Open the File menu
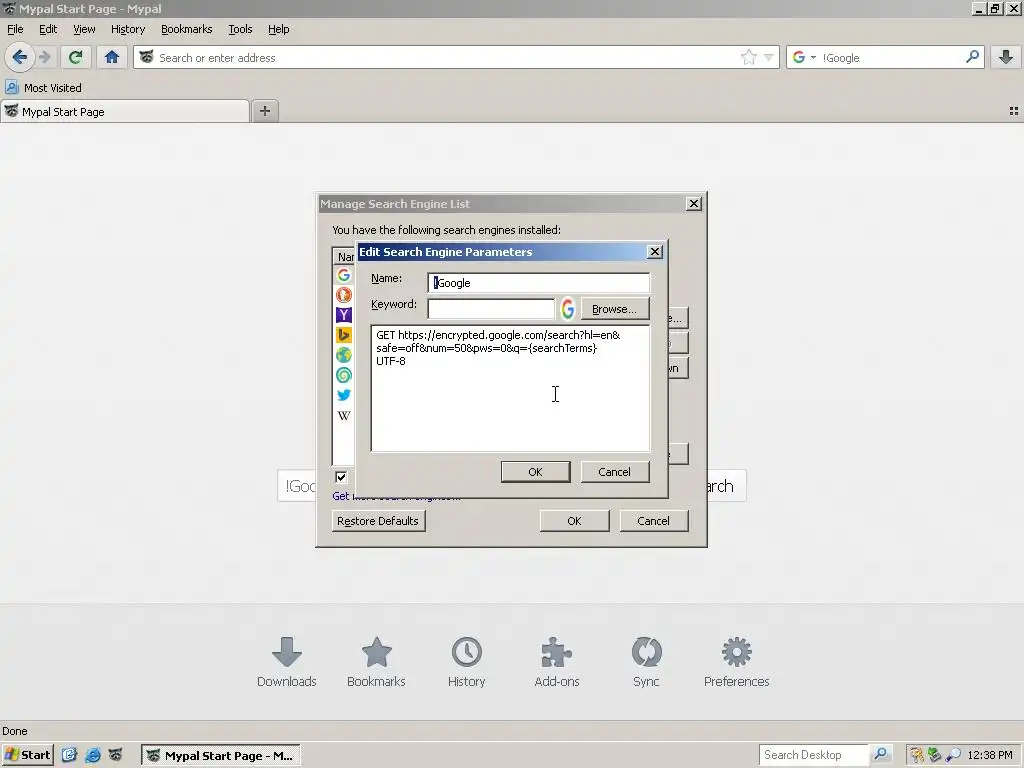Image resolution: width=1024 pixels, height=768 pixels. point(15,29)
